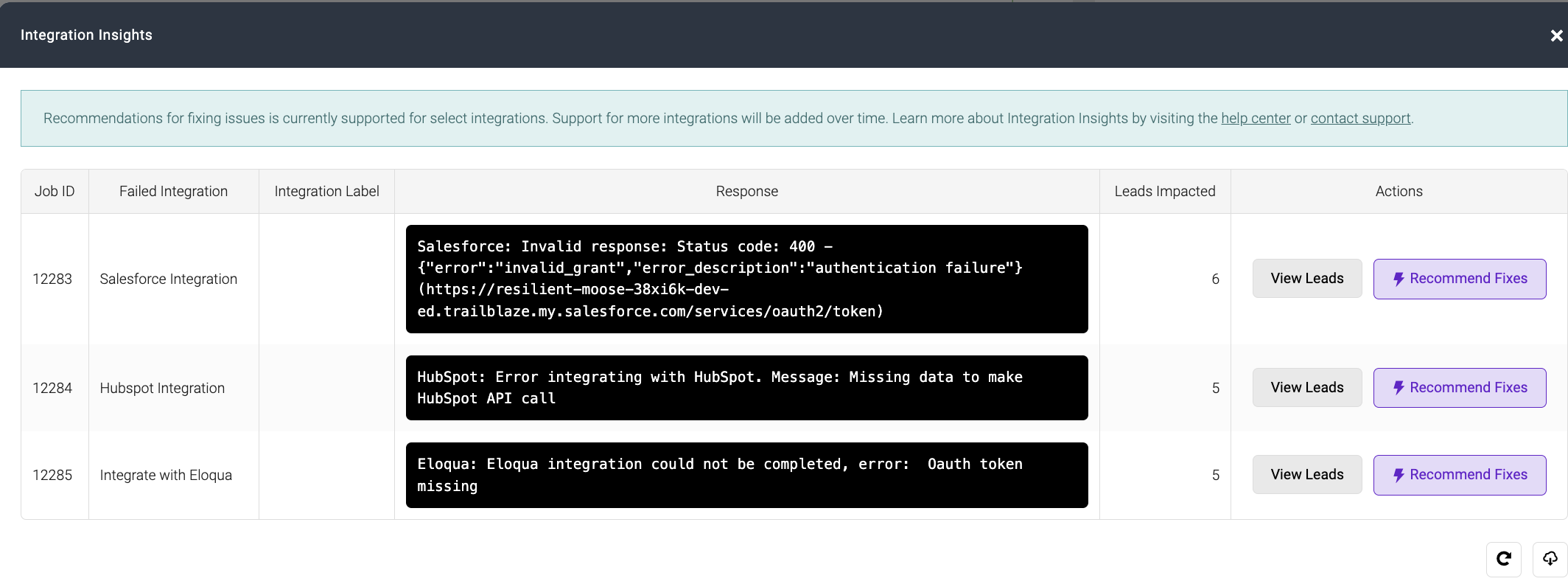Close the Integration Insights dialog

[1556, 35]
